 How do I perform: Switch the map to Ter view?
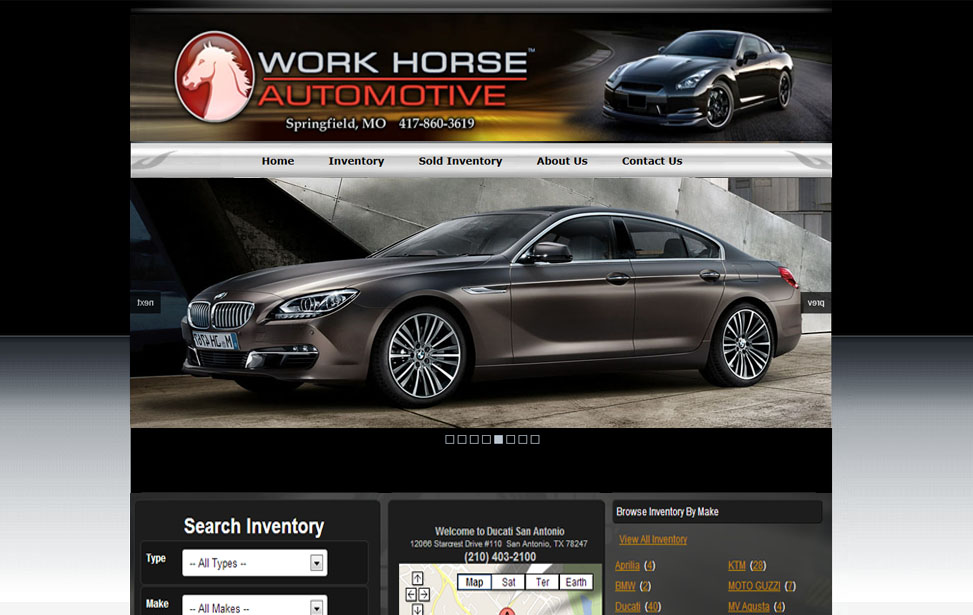(542, 582)
